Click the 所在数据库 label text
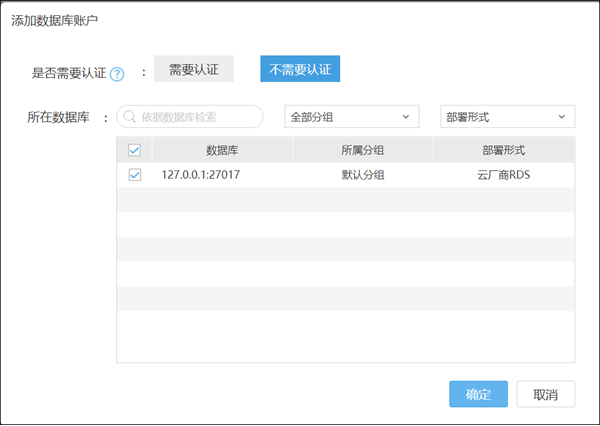This screenshot has height=426, width=600. click(59, 117)
